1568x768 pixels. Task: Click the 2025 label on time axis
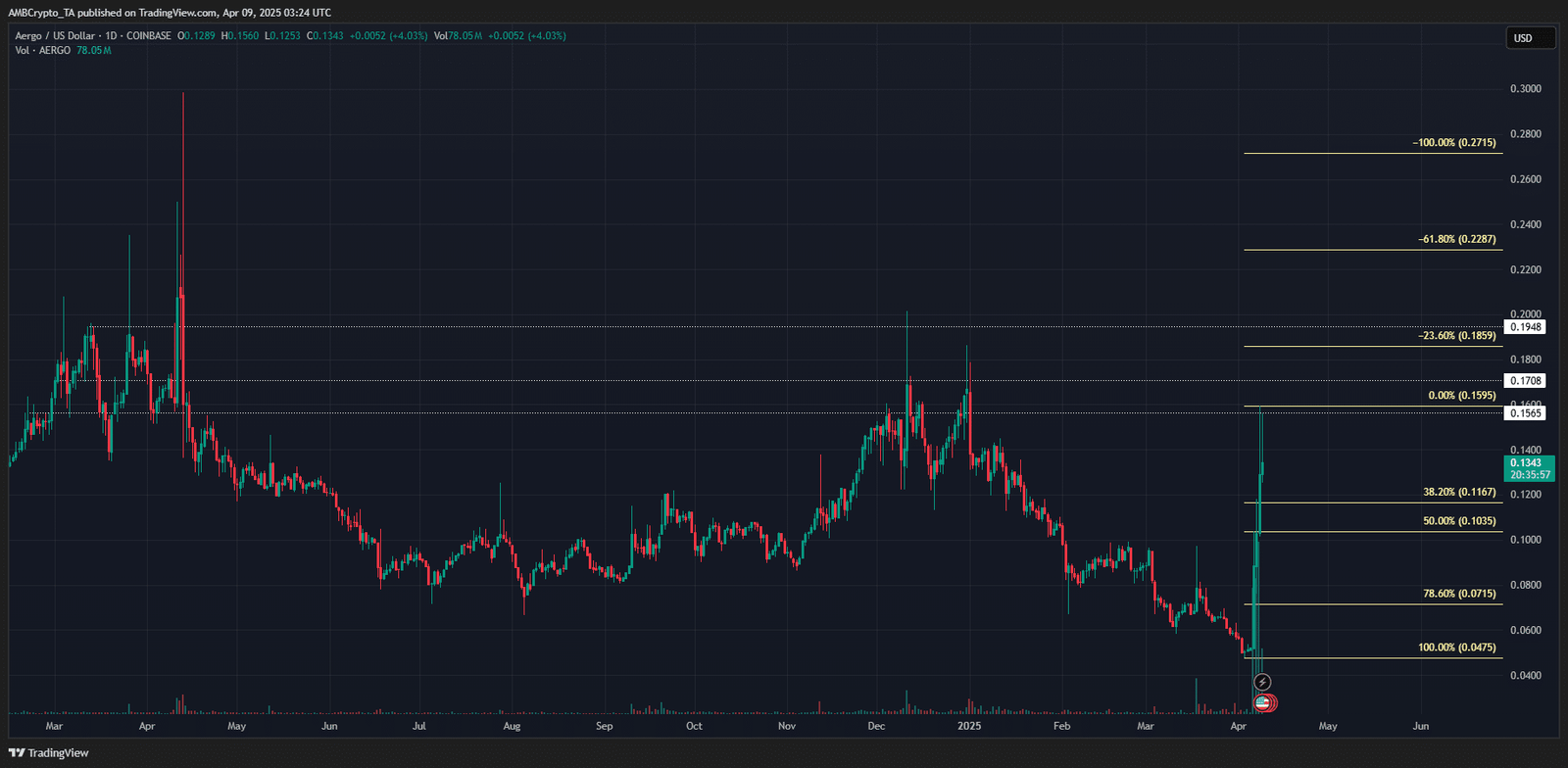[968, 726]
